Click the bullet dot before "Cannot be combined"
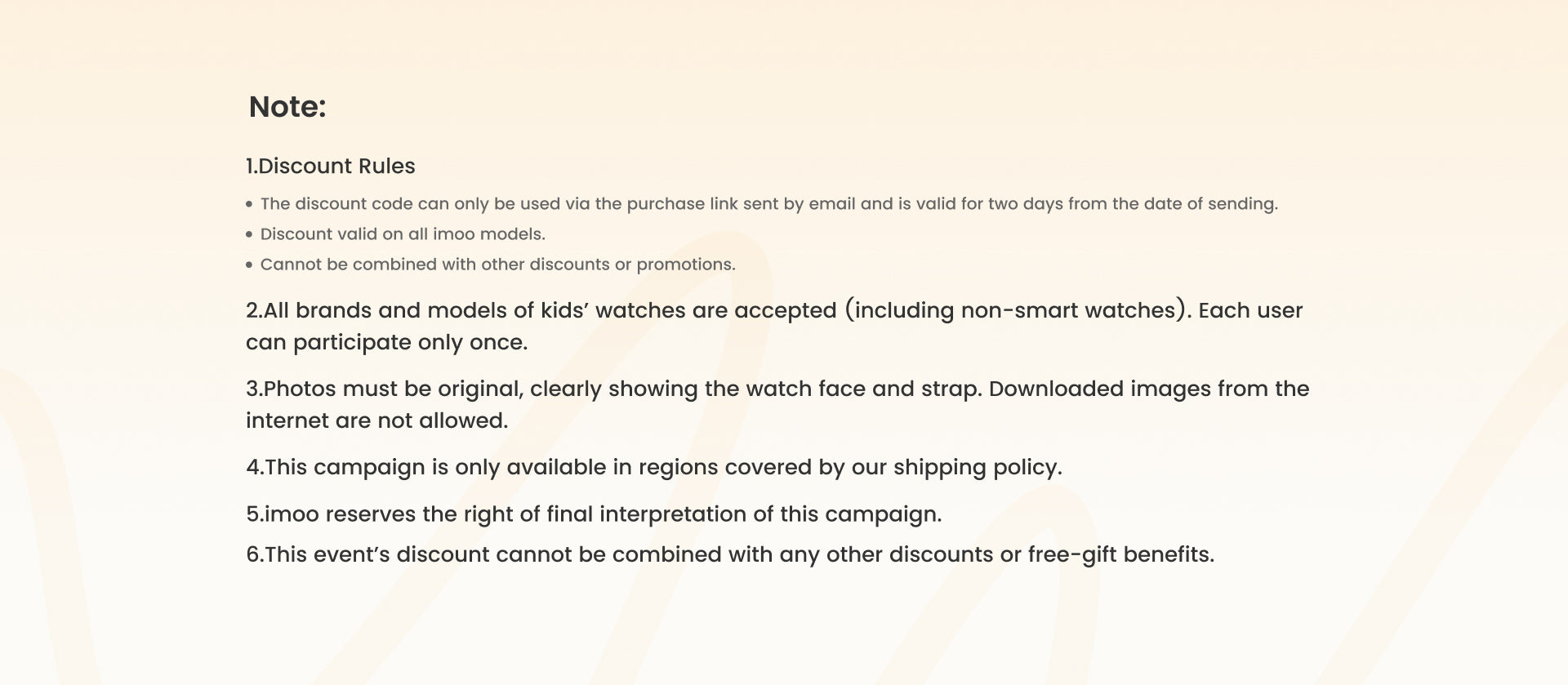The width and height of the screenshot is (1568, 685). (x=249, y=265)
